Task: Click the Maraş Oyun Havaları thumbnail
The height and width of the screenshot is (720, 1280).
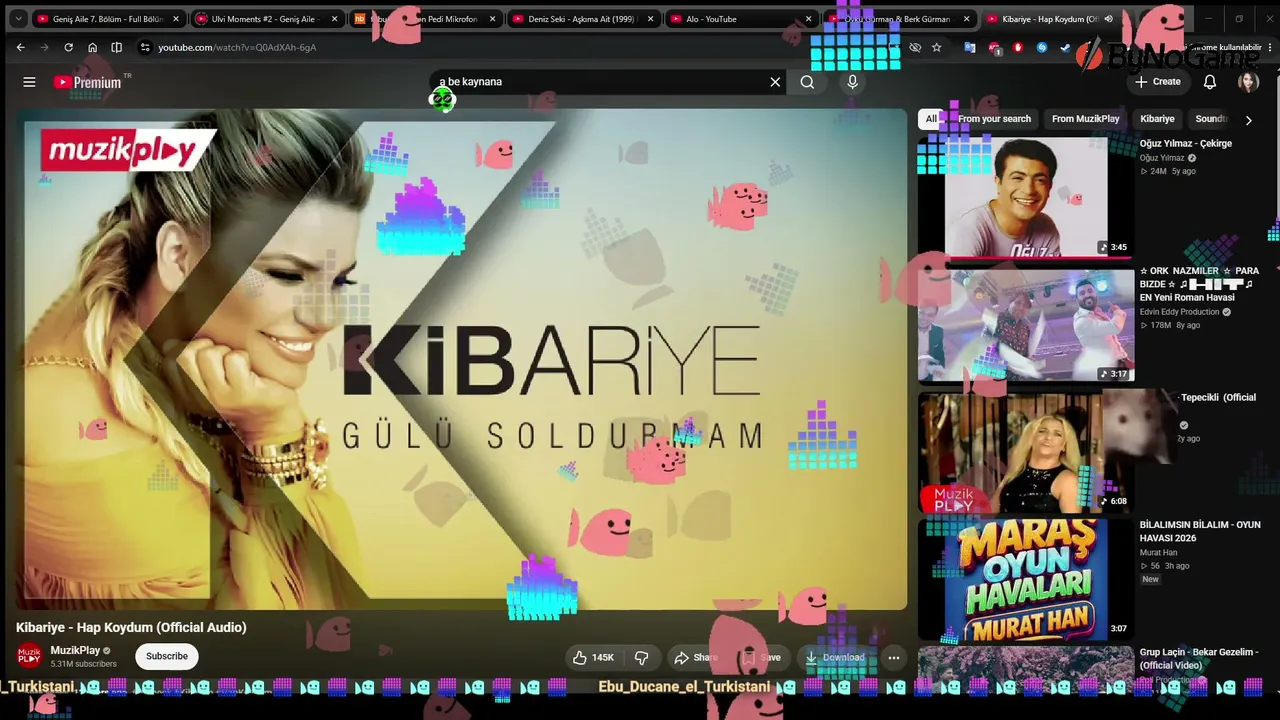Action: click(1026, 579)
